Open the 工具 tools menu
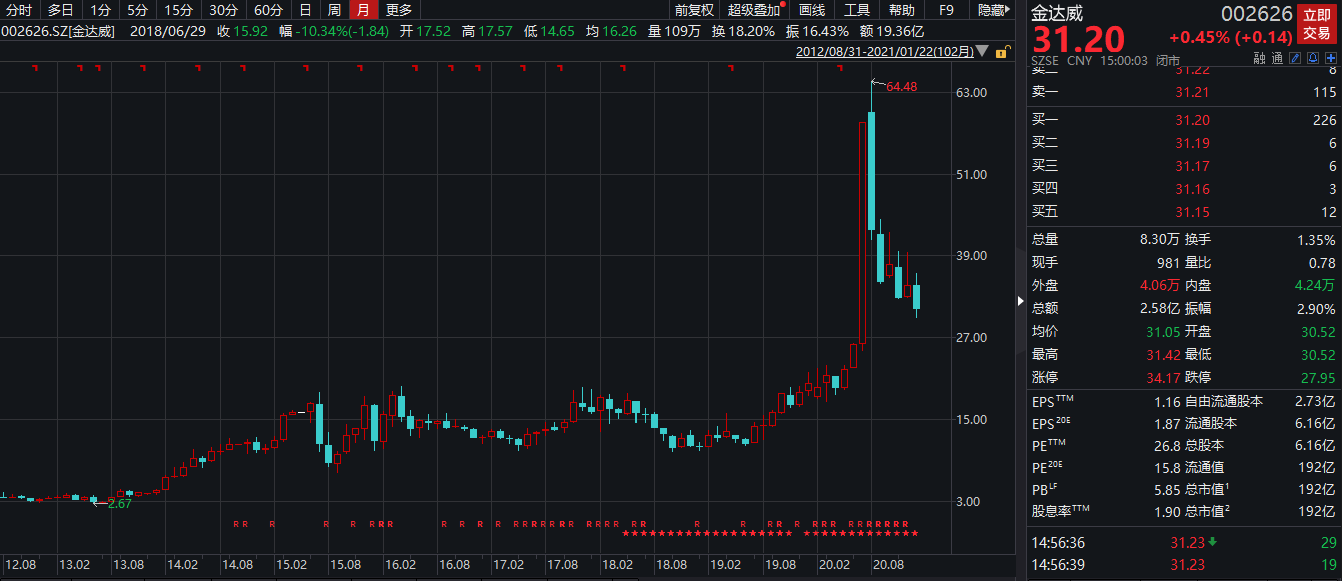This screenshot has width=1342, height=581. tap(857, 10)
